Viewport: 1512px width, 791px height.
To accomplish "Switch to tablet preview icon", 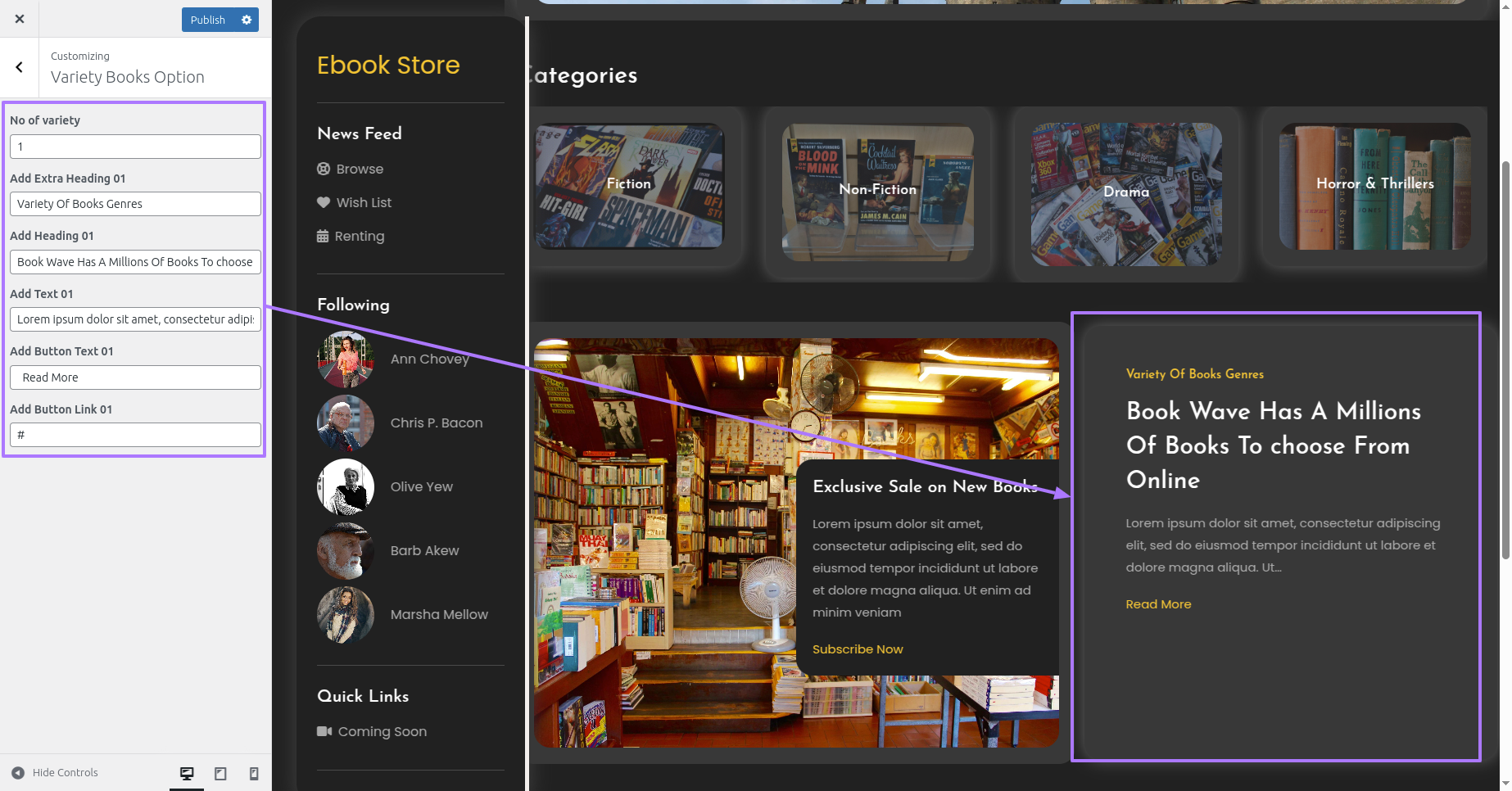I will [x=220, y=773].
